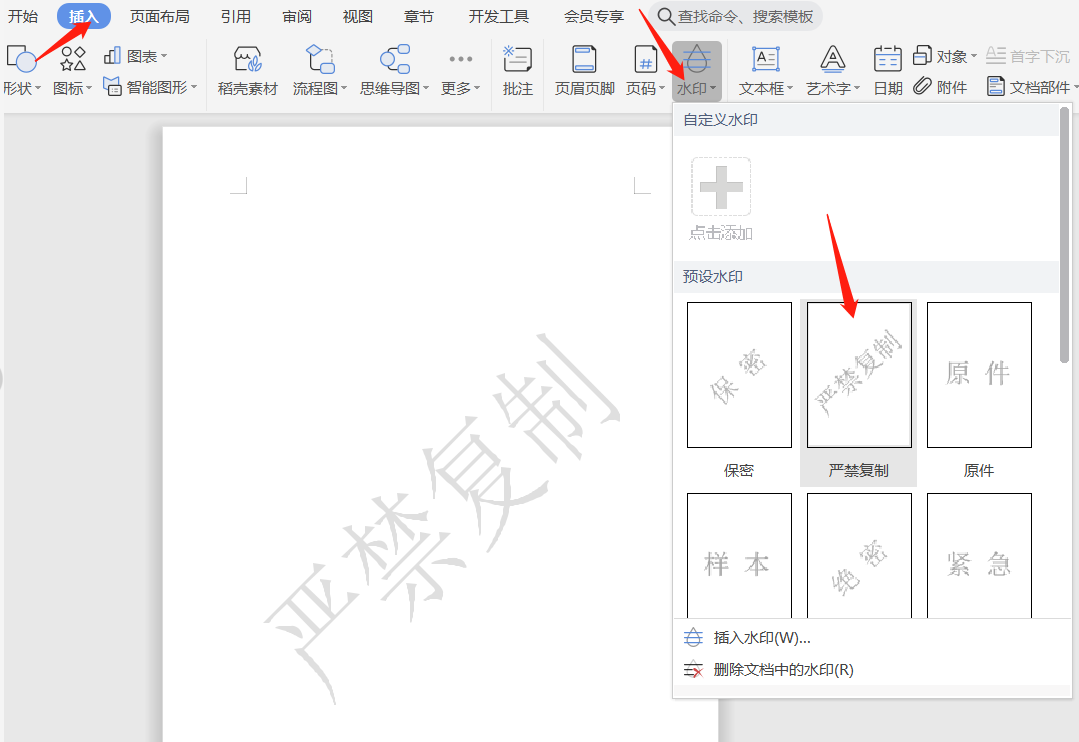Click the 思维导图 mind map icon
Image resolution: width=1079 pixels, height=742 pixels.
coord(394,60)
